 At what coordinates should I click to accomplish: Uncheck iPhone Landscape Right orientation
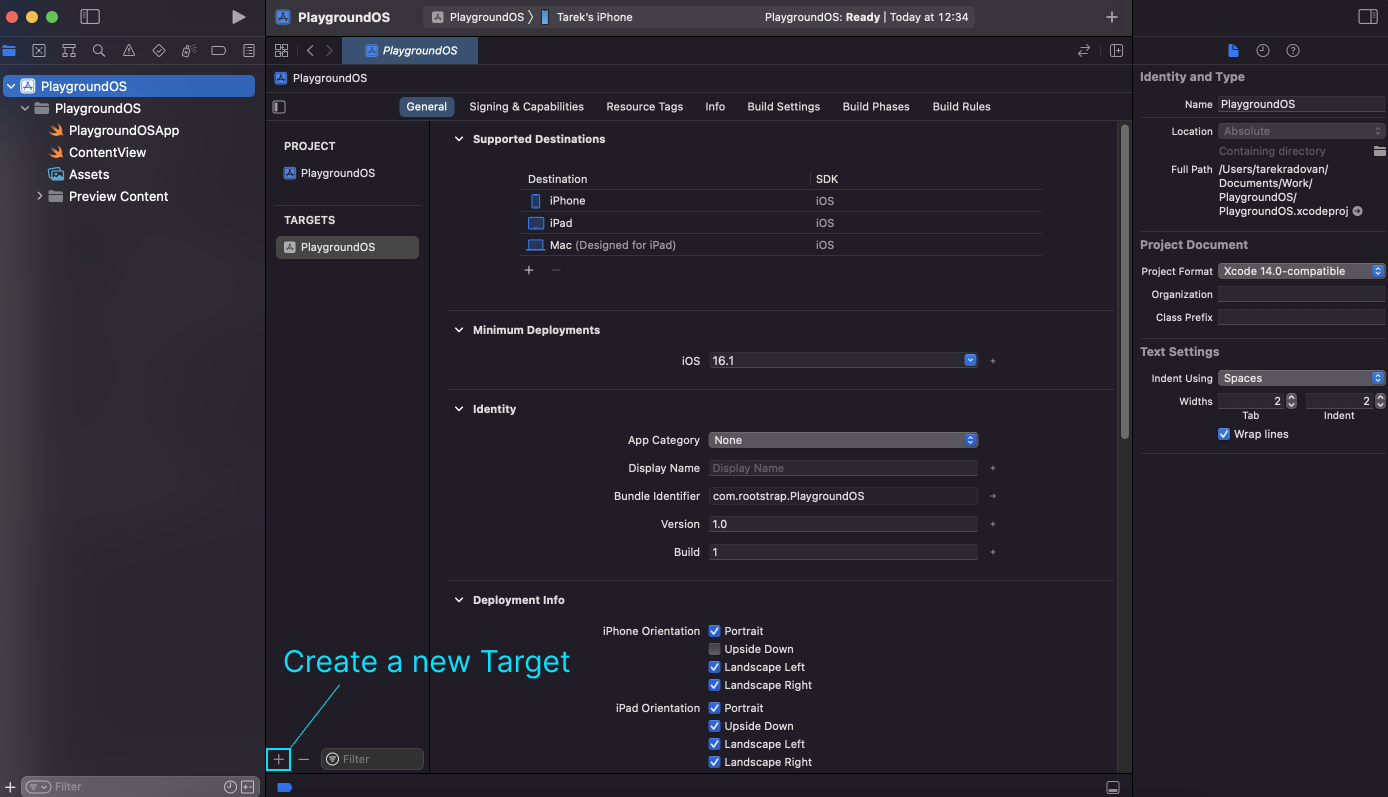click(x=715, y=685)
